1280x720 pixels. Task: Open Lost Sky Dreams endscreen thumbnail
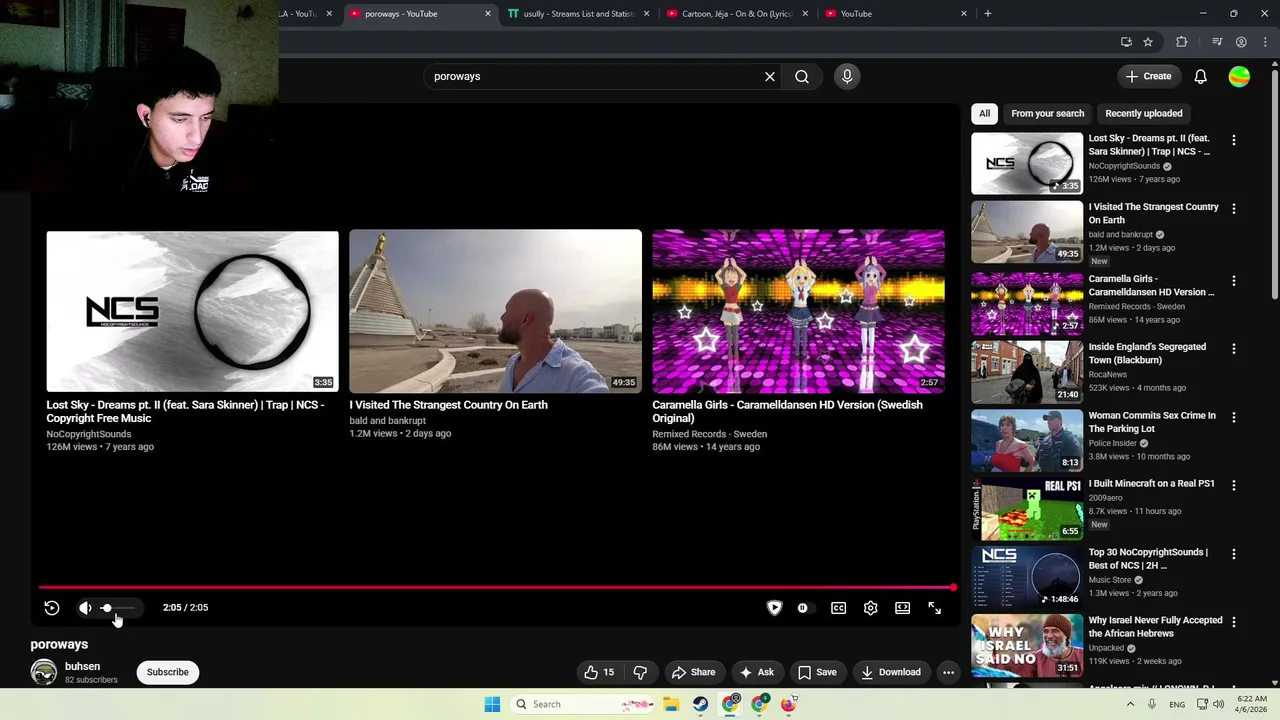click(x=192, y=312)
